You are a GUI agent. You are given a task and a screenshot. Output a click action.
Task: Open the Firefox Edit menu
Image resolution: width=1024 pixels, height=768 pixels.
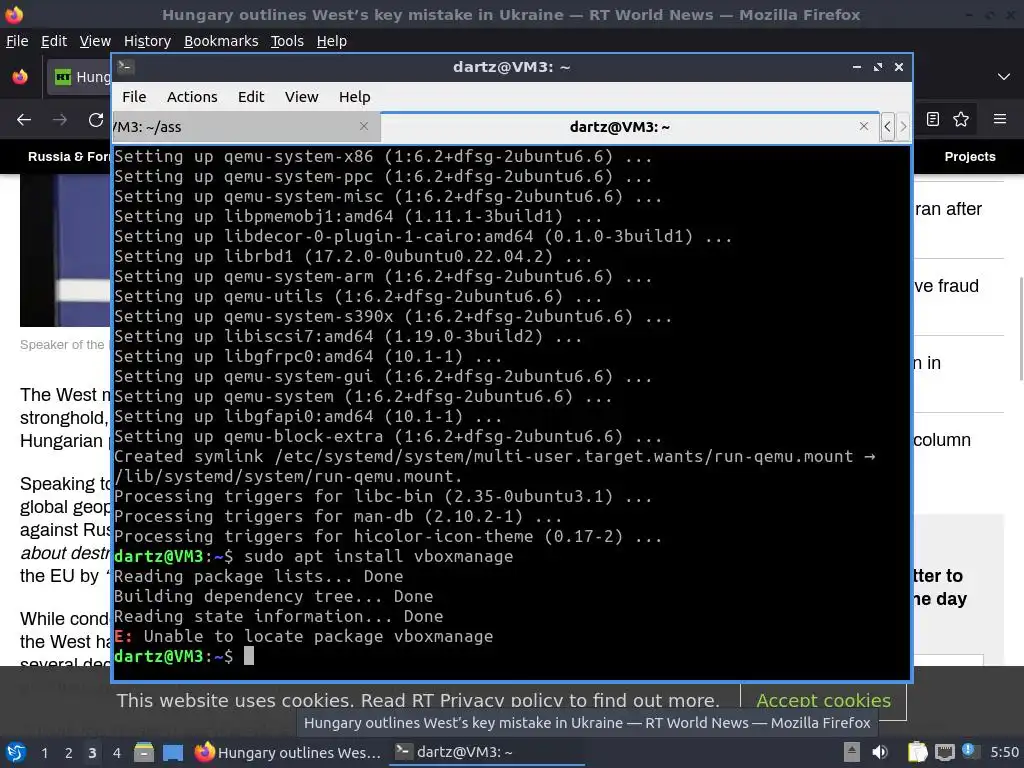pyautogui.click(x=54, y=41)
